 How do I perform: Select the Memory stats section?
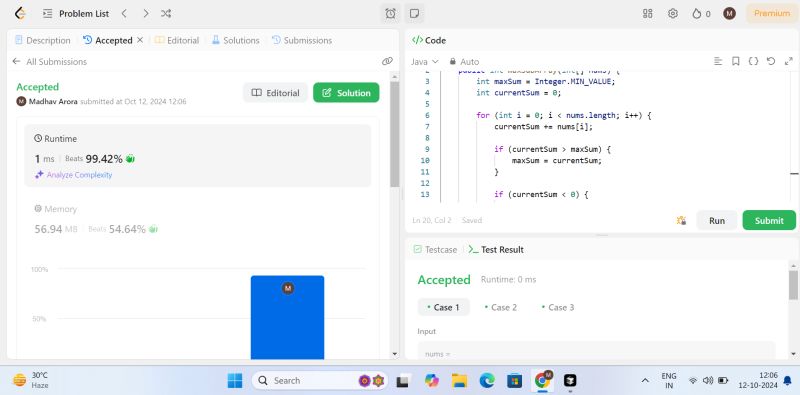(197, 219)
